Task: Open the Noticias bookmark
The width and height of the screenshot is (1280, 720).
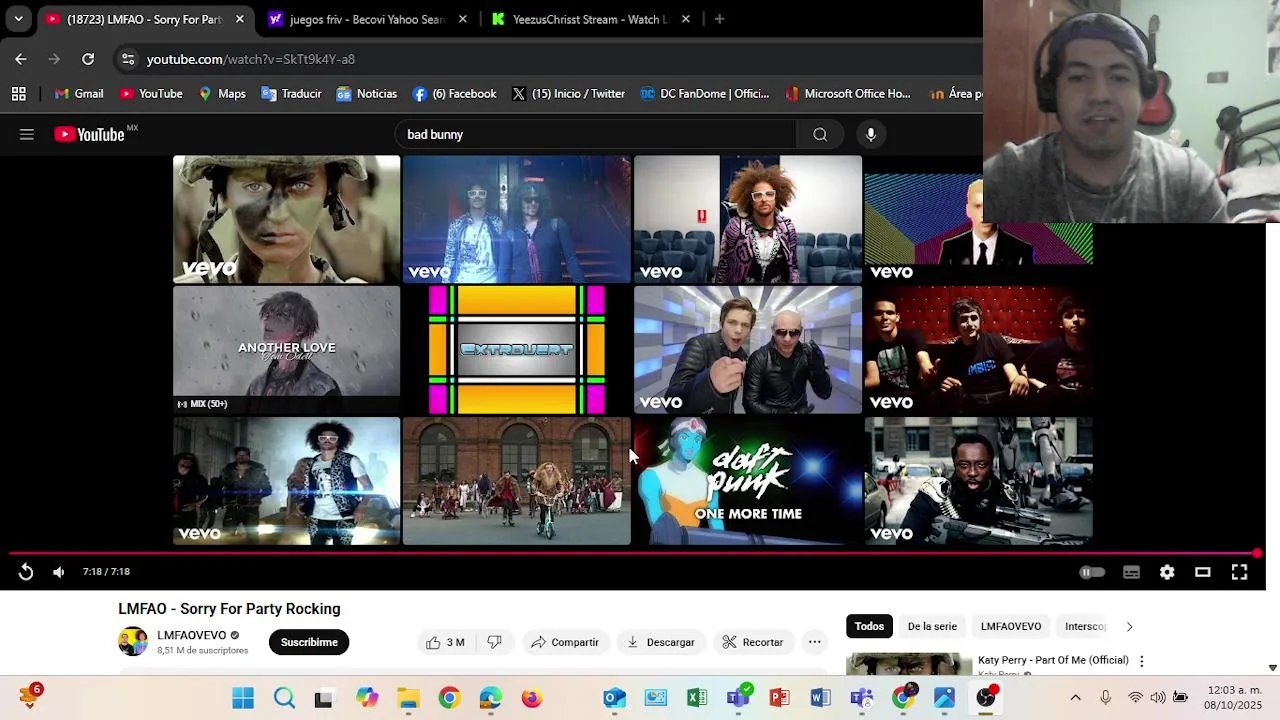Action: (x=367, y=93)
